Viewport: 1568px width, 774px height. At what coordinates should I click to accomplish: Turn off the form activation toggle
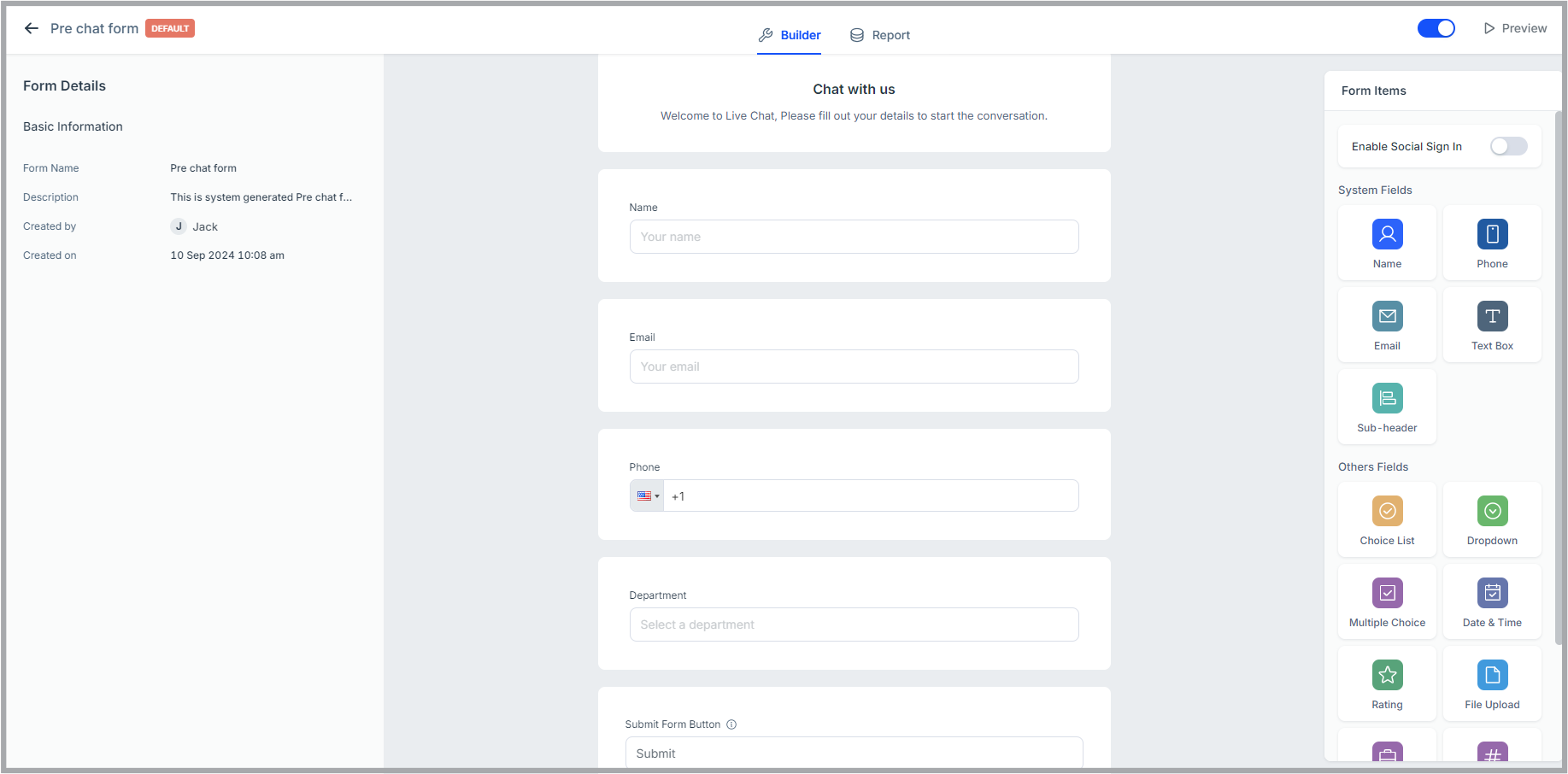(1436, 28)
